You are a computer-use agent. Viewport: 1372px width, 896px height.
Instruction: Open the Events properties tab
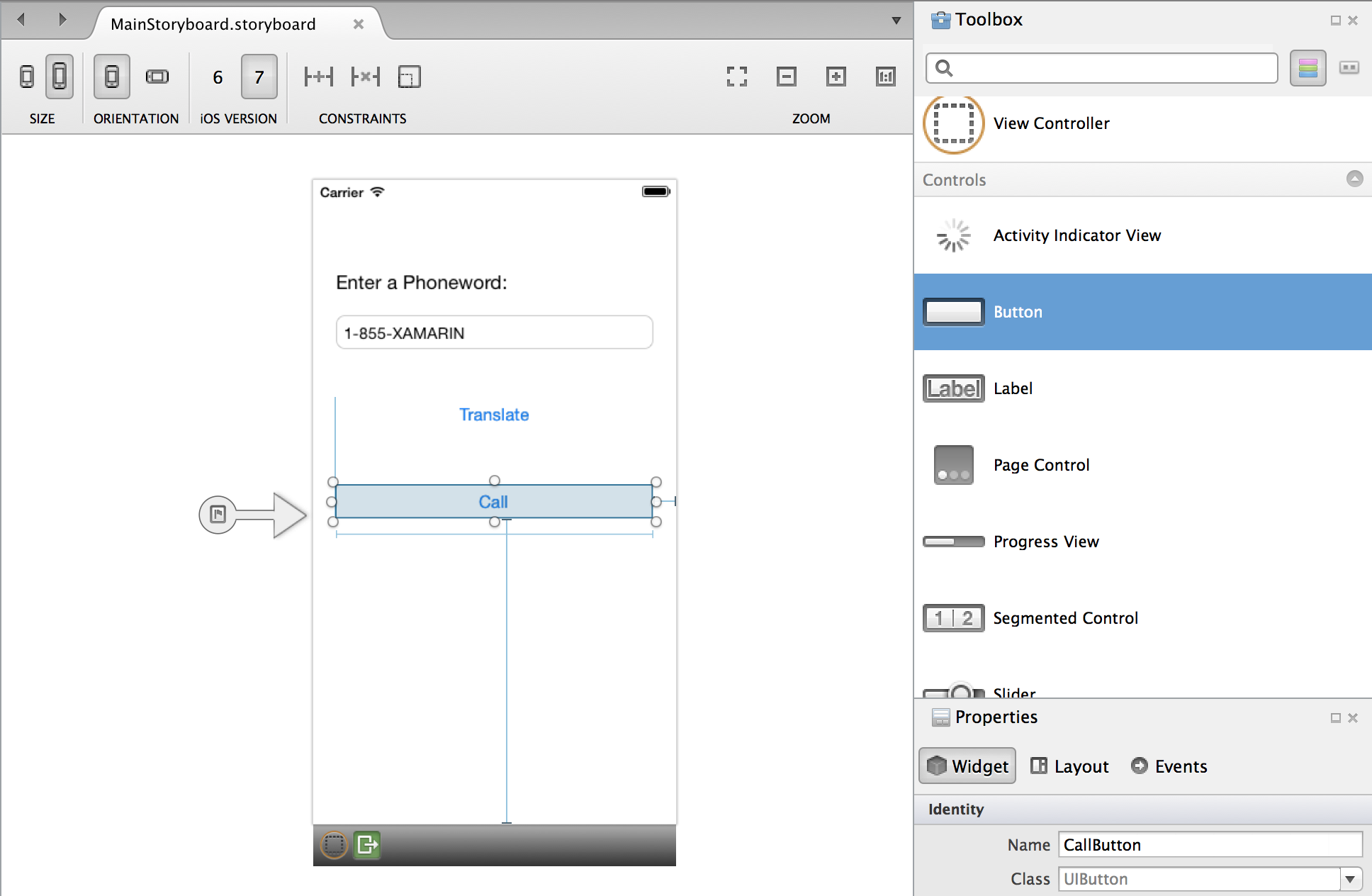pos(1169,766)
